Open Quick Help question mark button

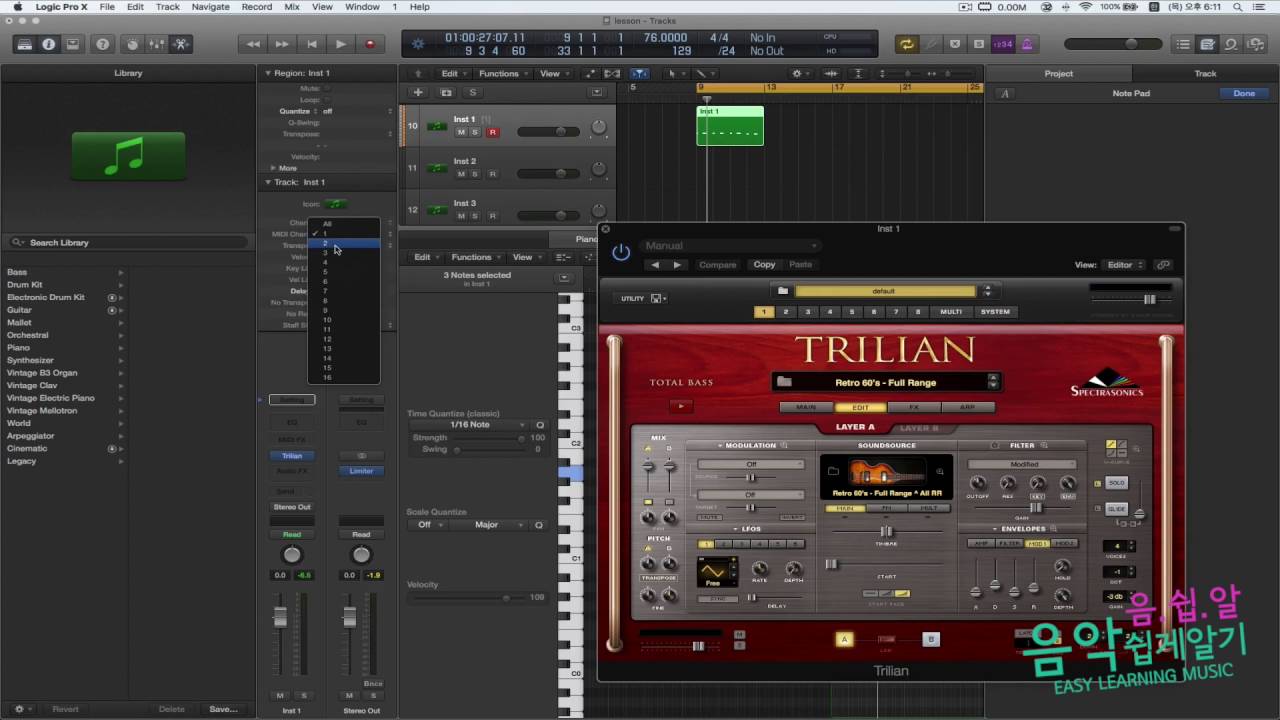click(102, 44)
